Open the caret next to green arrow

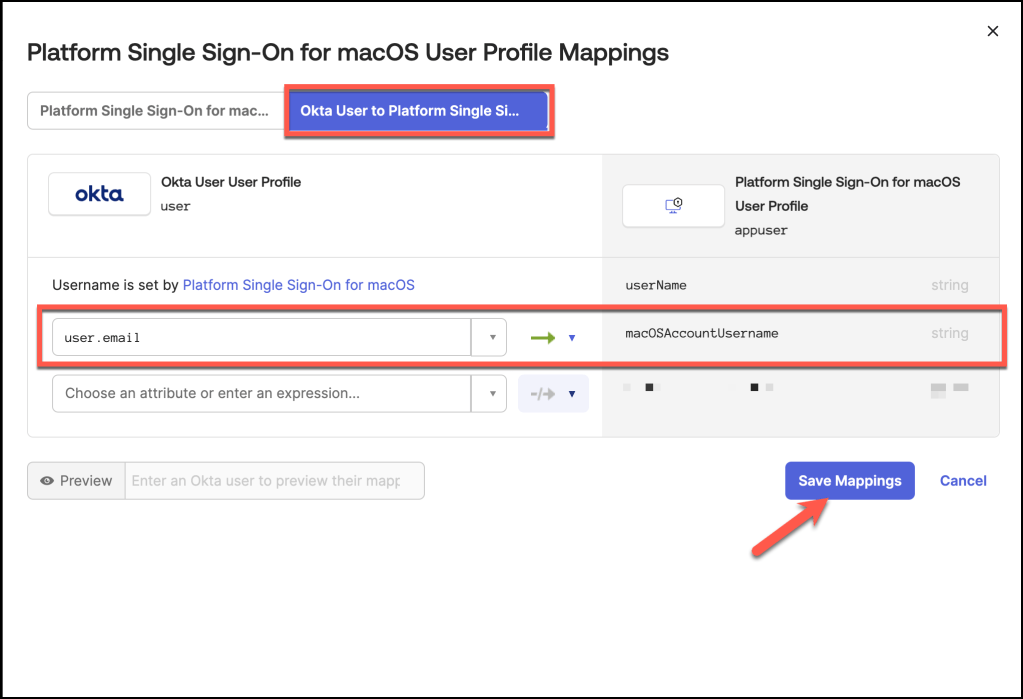tap(572, 338)
